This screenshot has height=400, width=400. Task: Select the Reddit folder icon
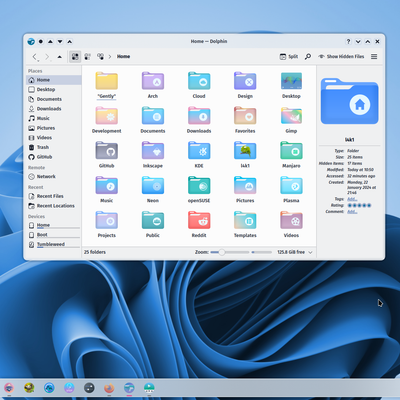coord(199,220)
